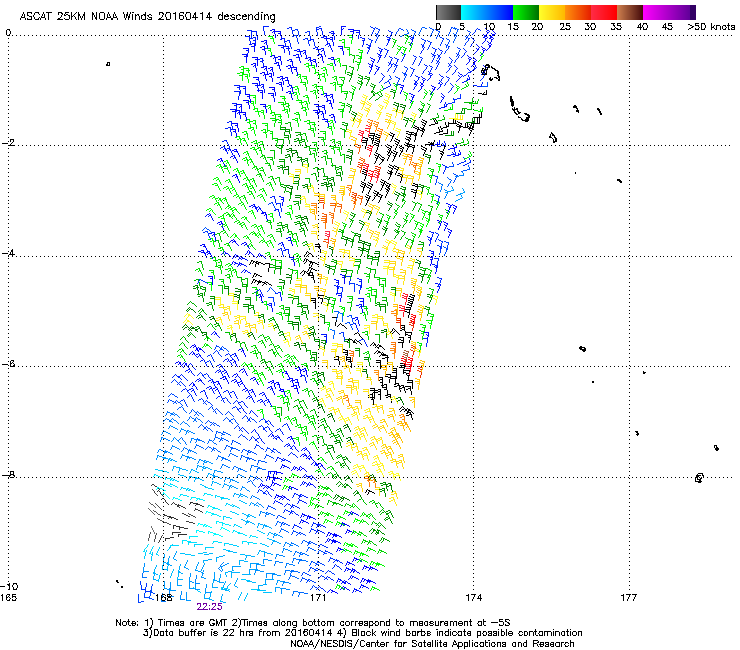Screen dimensions: 740x650
Task: Click the cyan-blue 5-15 knots legend segment
Action: point(487,12)
